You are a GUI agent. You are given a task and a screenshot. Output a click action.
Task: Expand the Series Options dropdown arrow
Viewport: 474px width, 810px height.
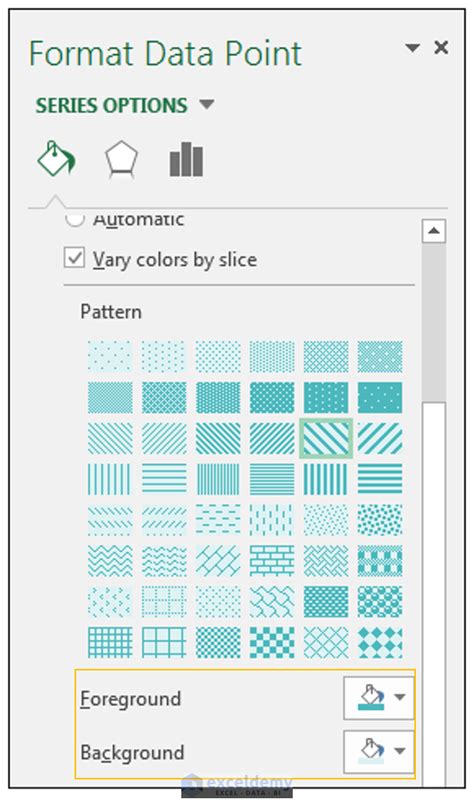coord(207,104)
